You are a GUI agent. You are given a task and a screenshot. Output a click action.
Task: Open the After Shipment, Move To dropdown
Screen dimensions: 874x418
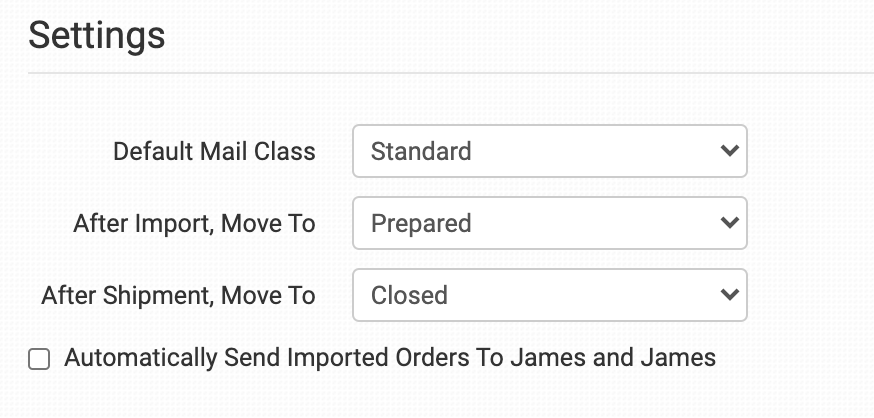click(549, 296)
